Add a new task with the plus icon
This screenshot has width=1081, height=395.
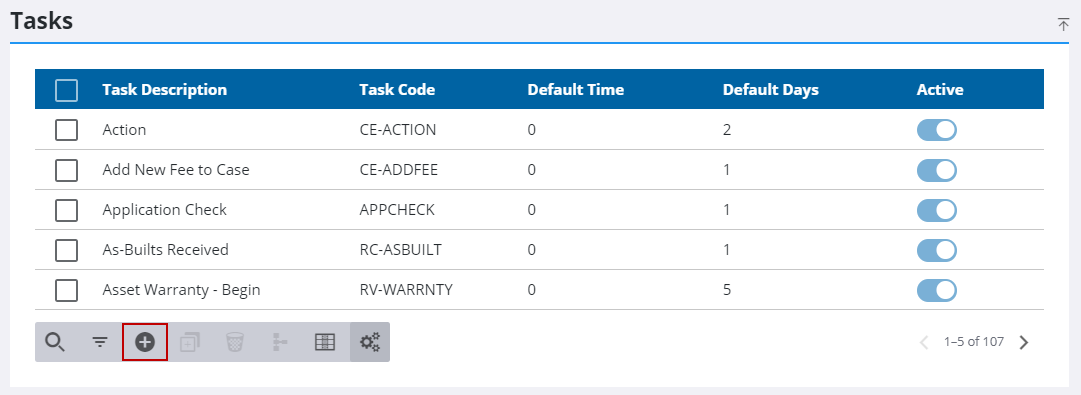145,342
